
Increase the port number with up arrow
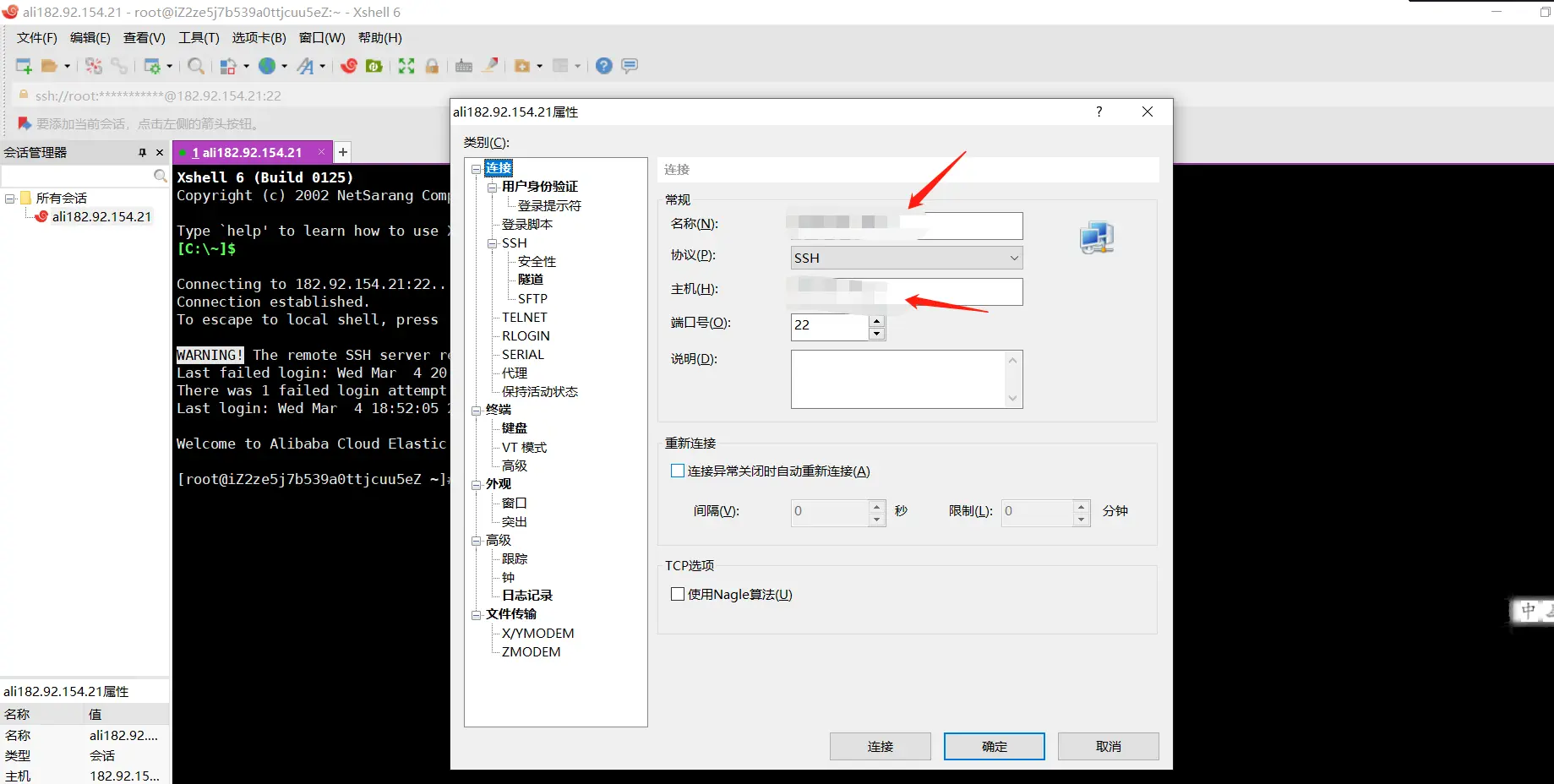tap(877, 321)
